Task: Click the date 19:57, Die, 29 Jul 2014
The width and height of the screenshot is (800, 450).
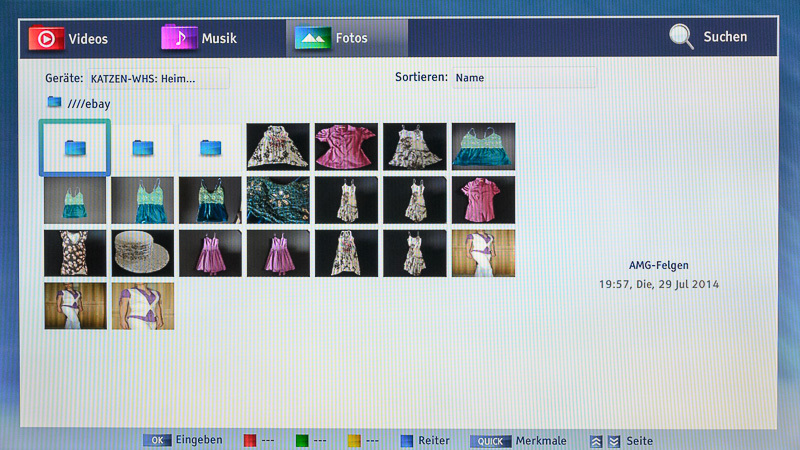Action: [659, 284]
